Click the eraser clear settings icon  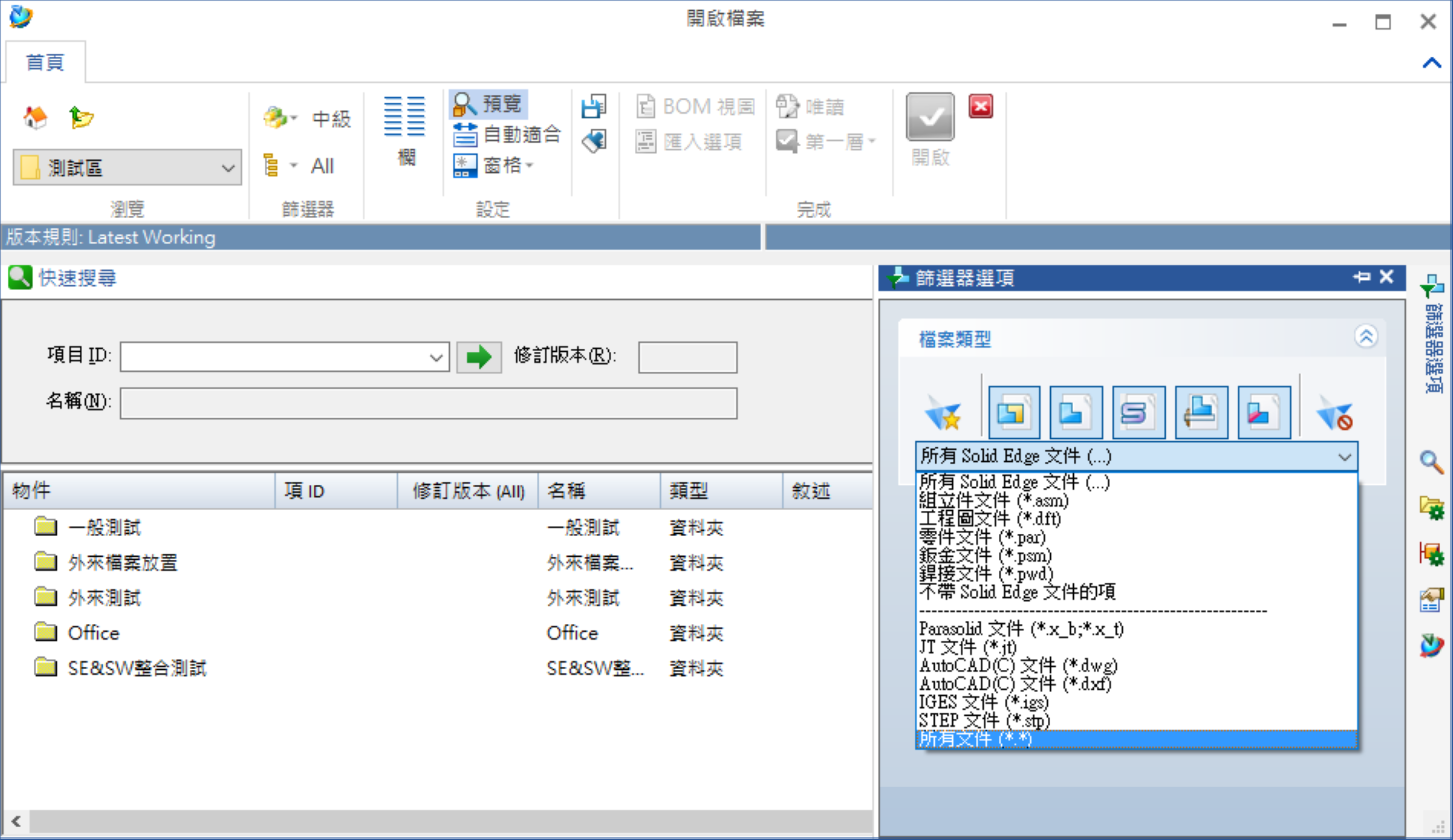(594, 141)
